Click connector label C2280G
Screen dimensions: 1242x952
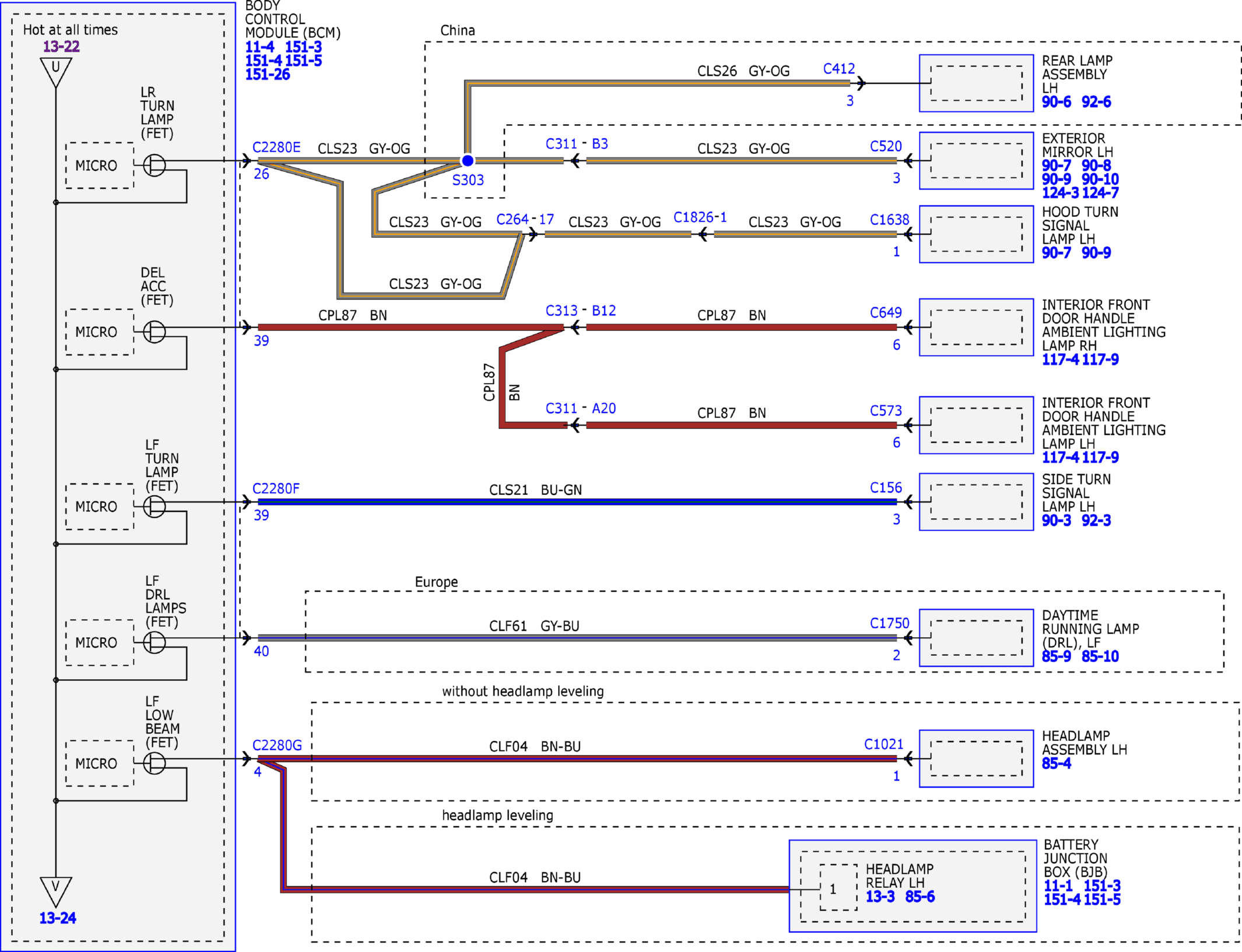point(277,746)
